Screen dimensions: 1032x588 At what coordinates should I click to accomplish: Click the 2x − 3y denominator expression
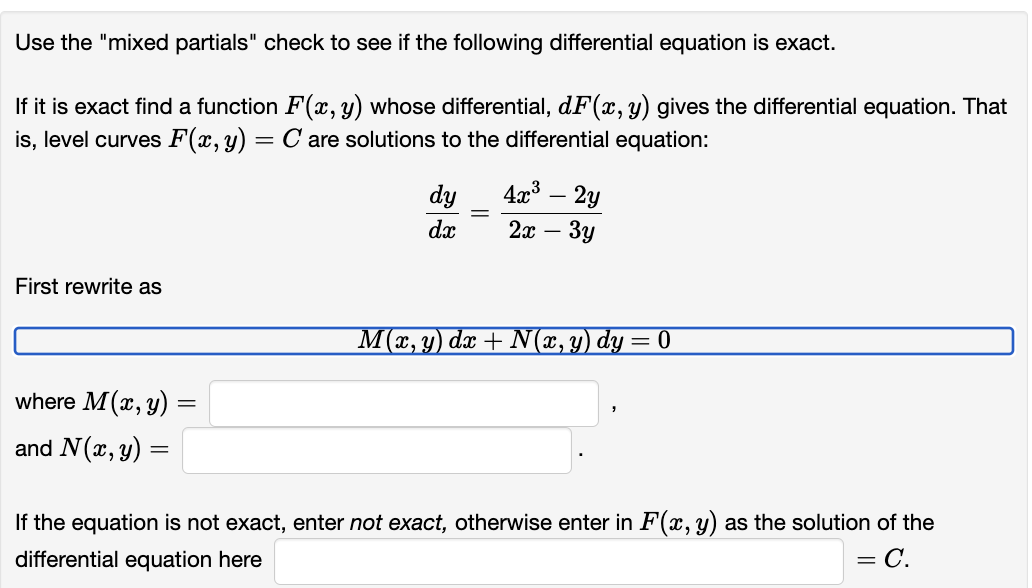tap(552, 230)
